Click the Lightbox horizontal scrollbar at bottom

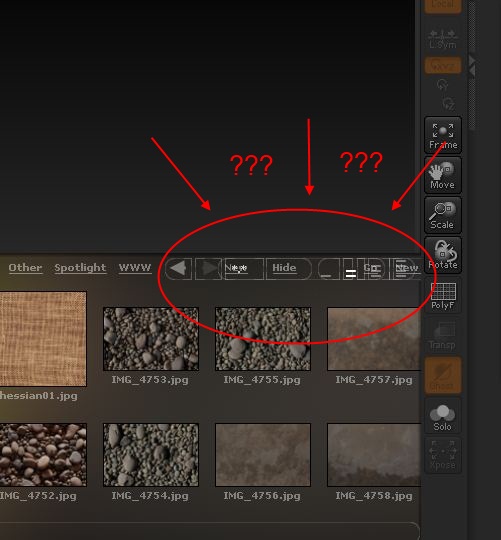tap(209, 530)
